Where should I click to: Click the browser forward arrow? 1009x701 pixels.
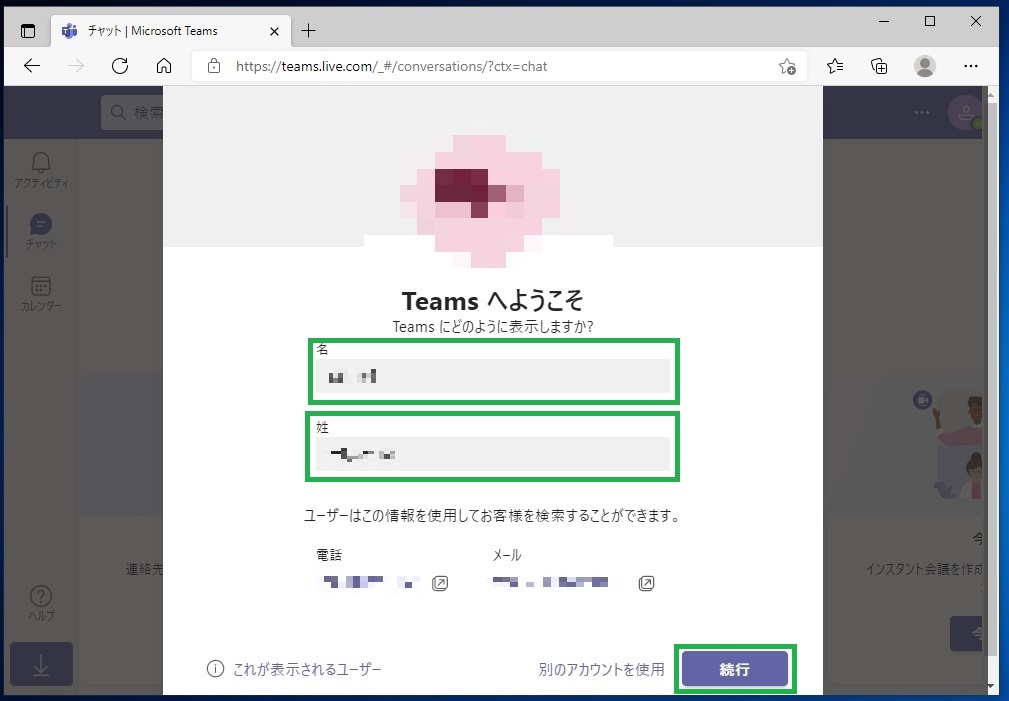[76, 66]
